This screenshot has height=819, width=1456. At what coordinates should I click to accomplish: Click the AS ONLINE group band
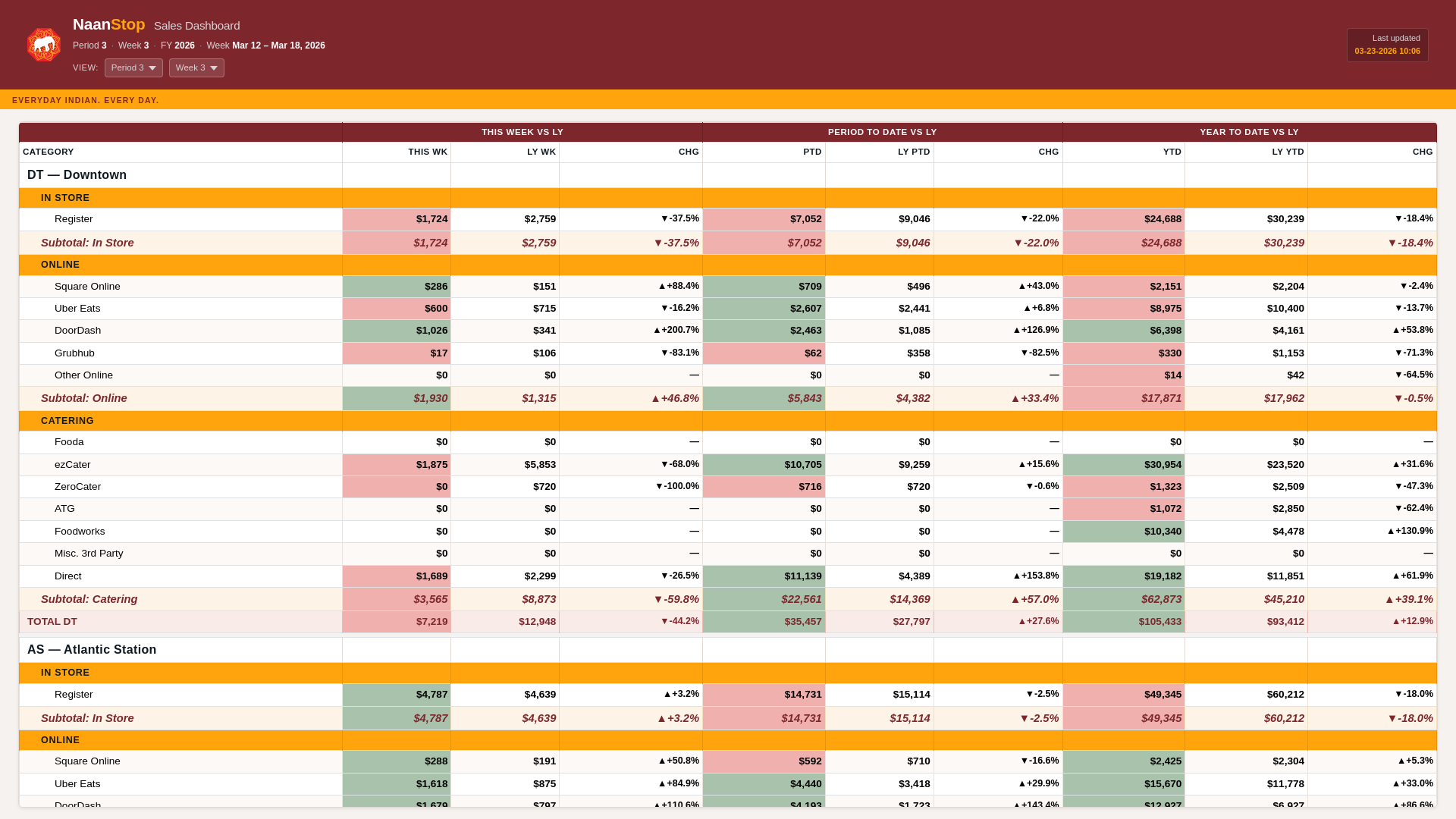coord(728,740)
